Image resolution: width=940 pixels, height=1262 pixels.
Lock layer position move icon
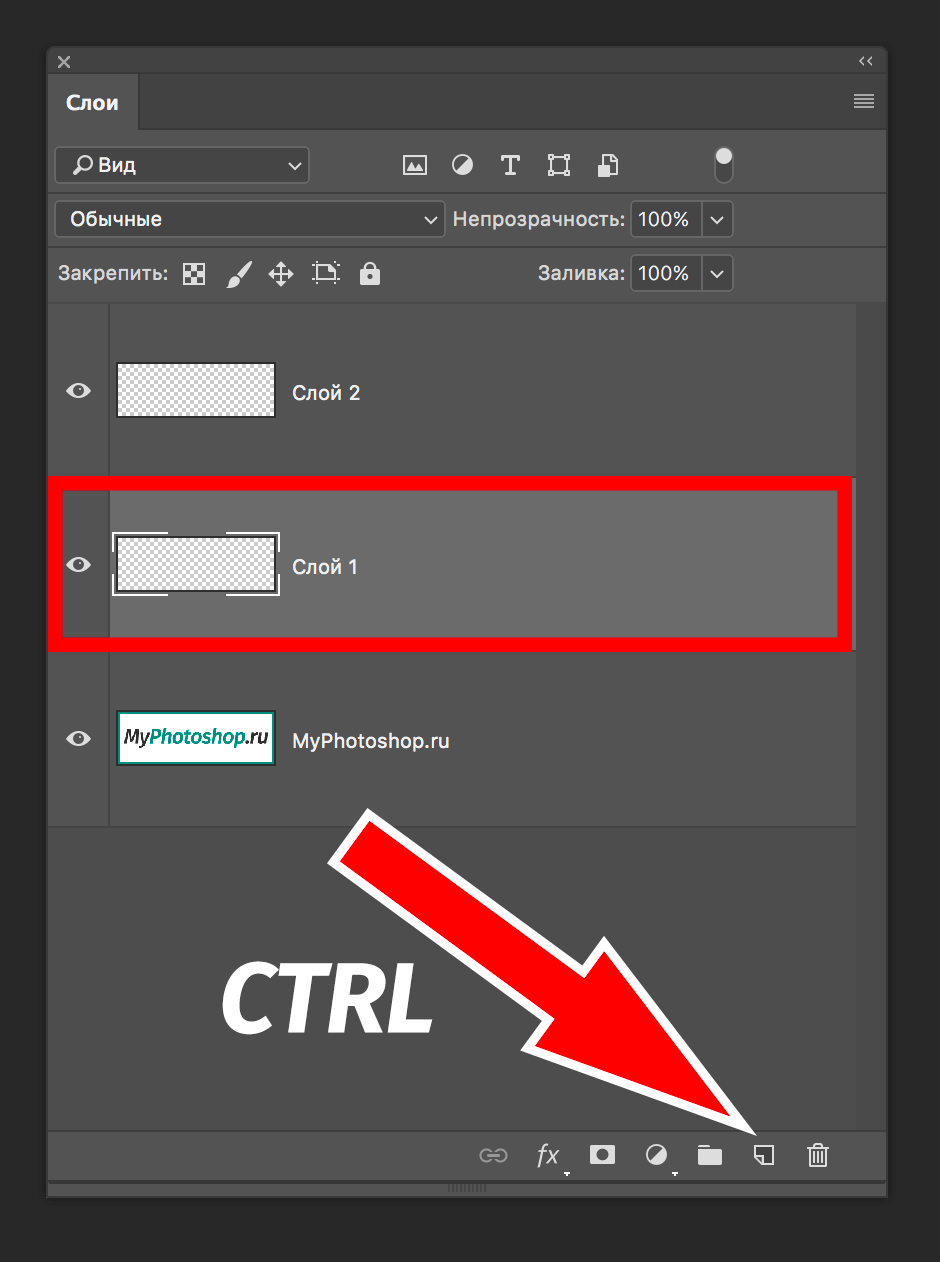click(x=281, y=274)
